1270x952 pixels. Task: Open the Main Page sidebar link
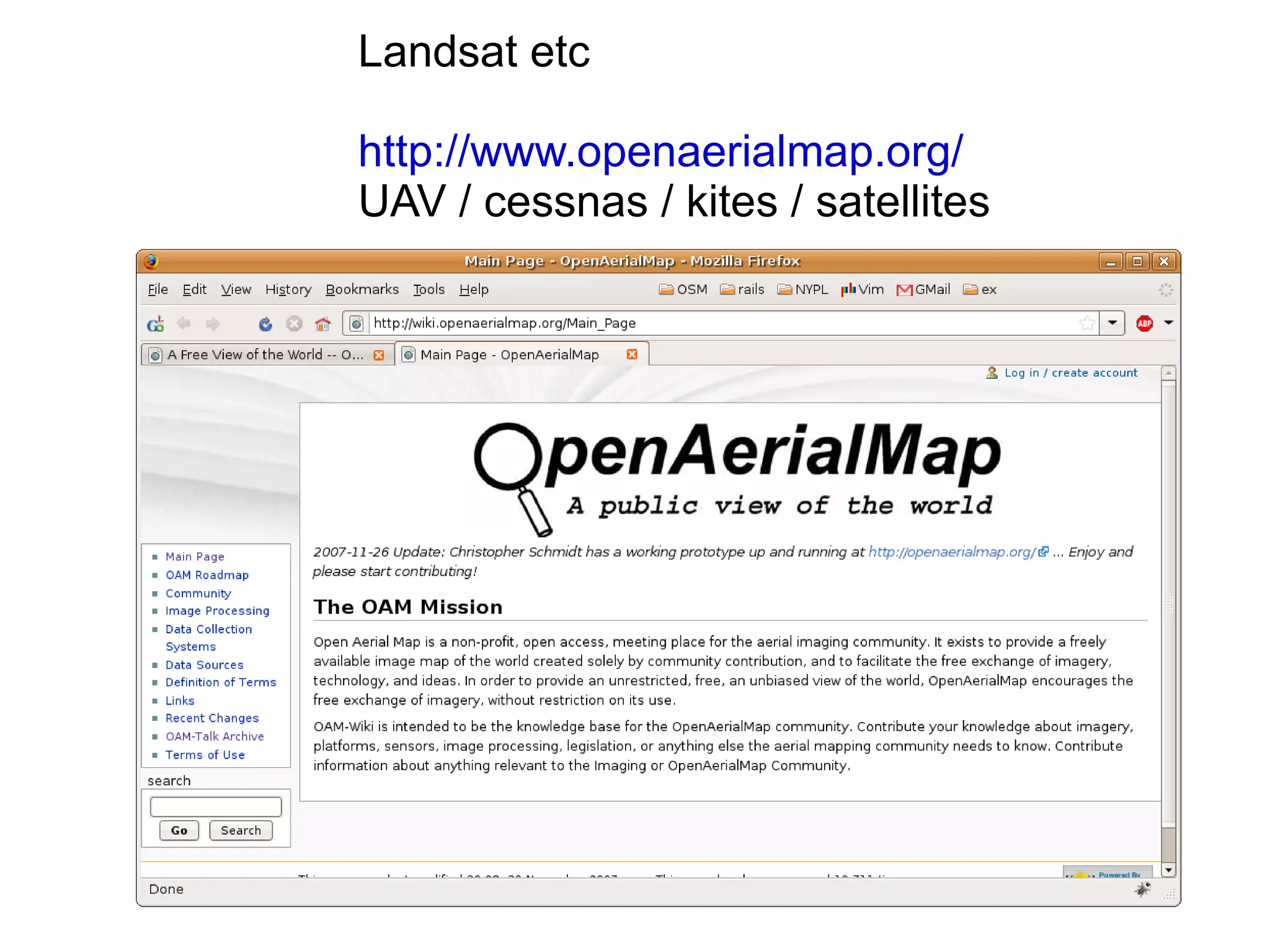[195, 557]
